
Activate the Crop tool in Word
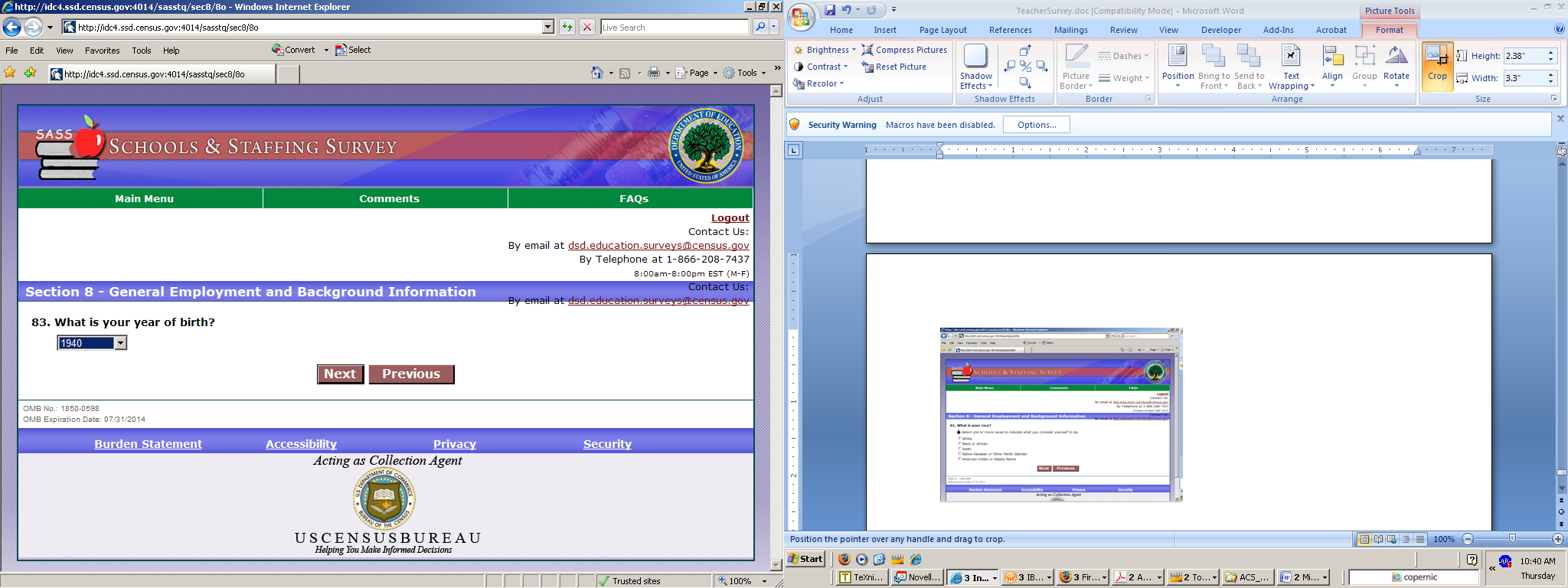(1437, 66)
